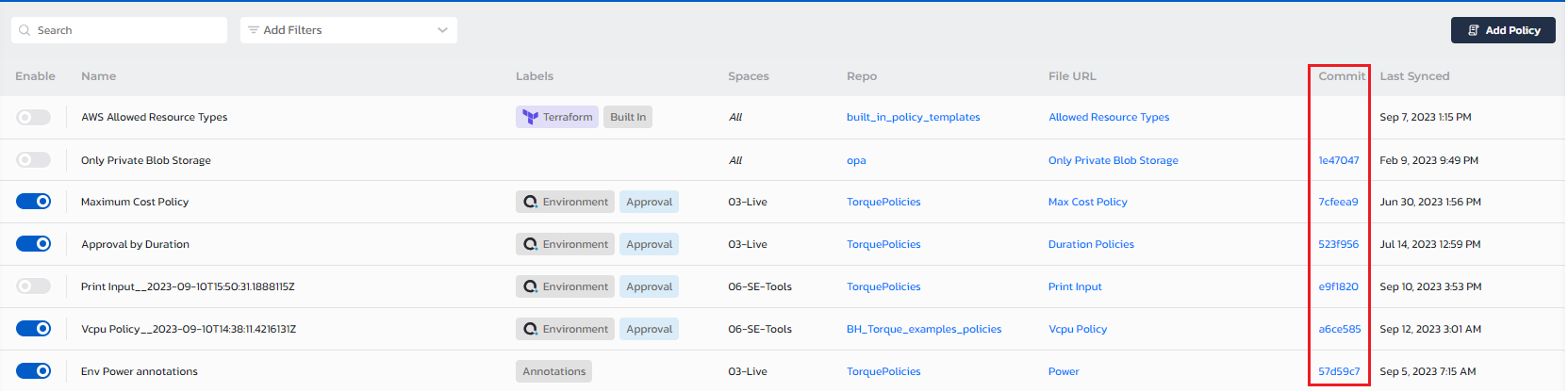
Task: Click the Environment icon in Maximum Cost Policy row
Action: pos(530,202)
